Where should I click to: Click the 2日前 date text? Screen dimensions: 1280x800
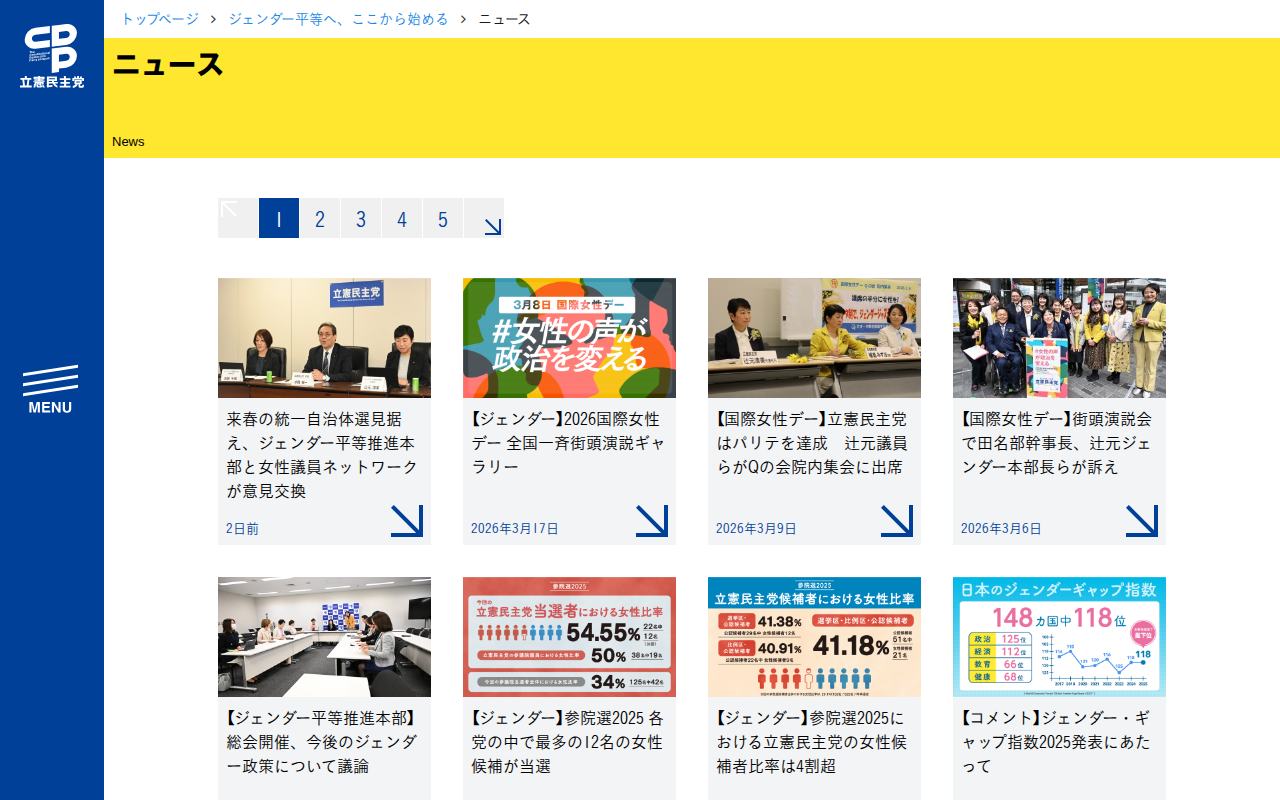[242, 528]
